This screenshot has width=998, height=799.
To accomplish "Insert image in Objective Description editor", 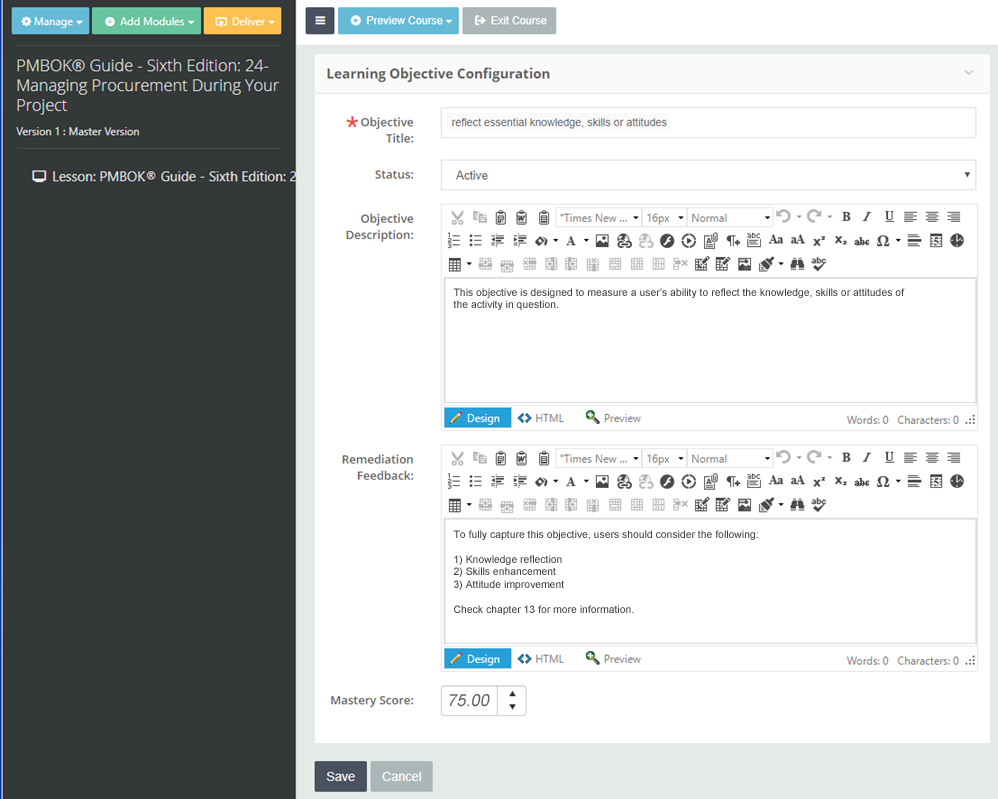I will [602, 241].
